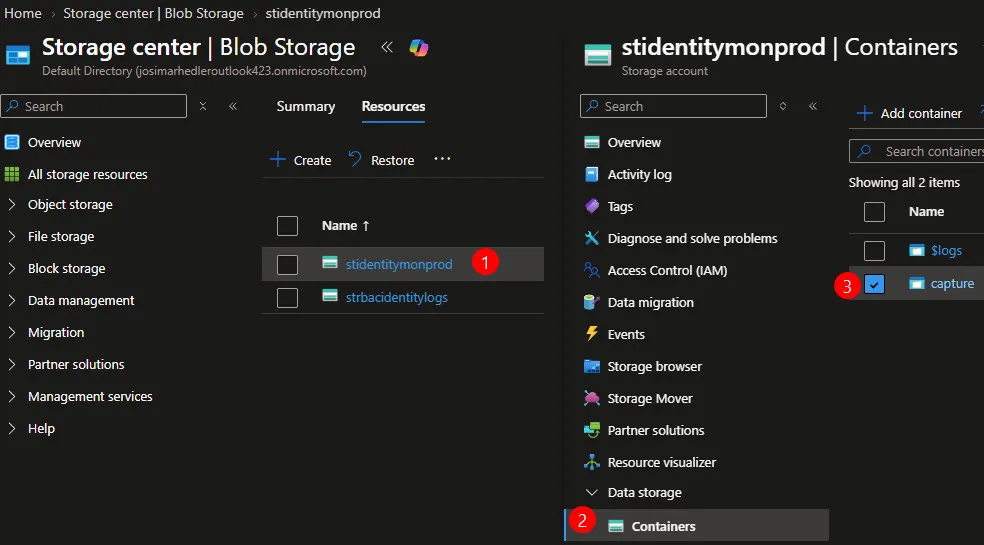984x545 pixels.
Task: Click the Overview icon in Storage center menu
Action: point(12,142)
